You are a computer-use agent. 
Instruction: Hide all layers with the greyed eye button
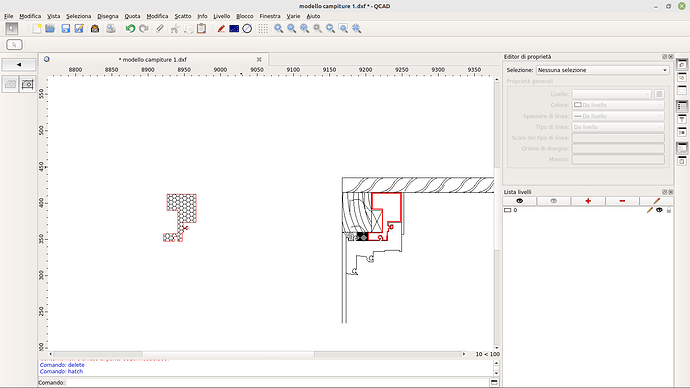[x=554, y=201]
